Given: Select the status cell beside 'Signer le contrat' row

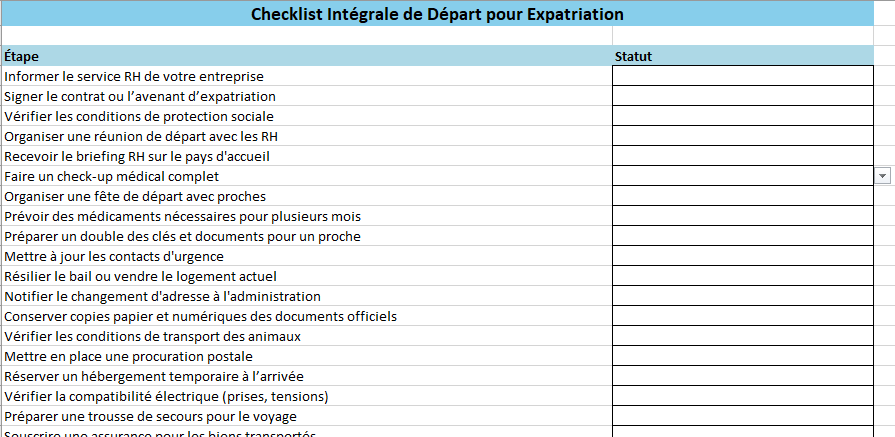Looking at the screenshot, I should pos(742,96).
